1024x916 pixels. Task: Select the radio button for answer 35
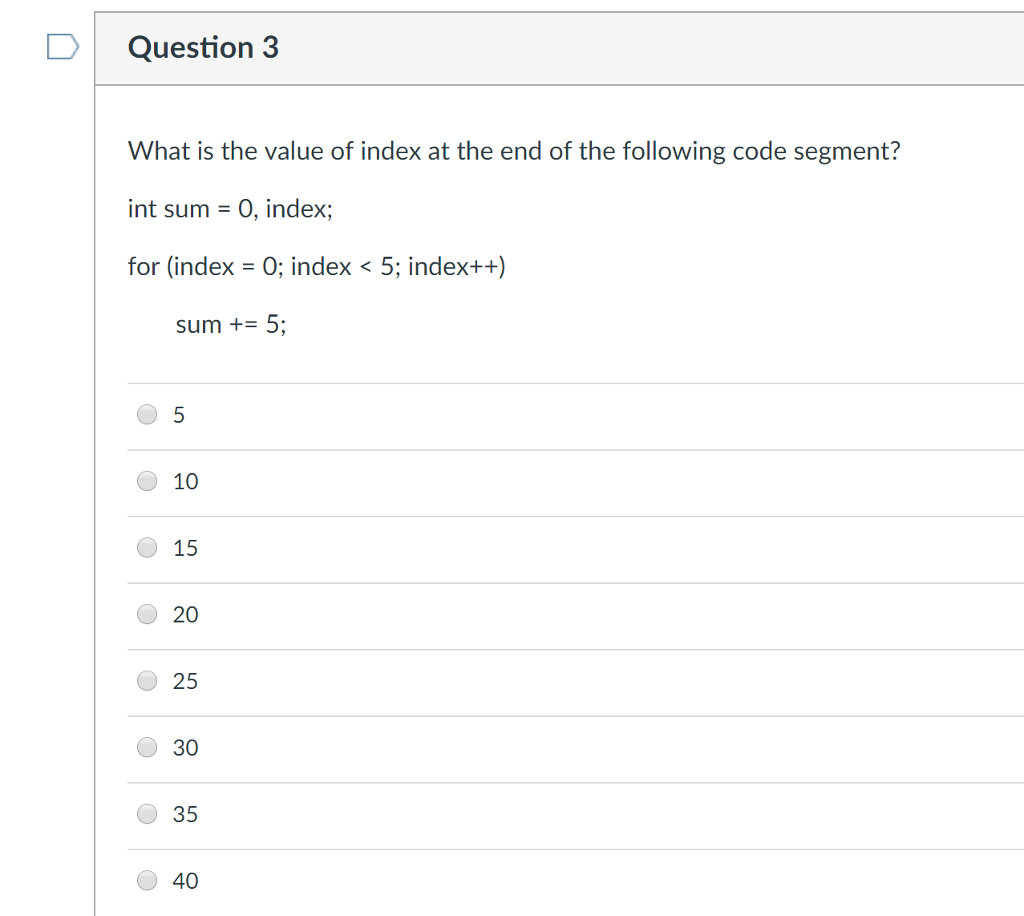(146, 814)
